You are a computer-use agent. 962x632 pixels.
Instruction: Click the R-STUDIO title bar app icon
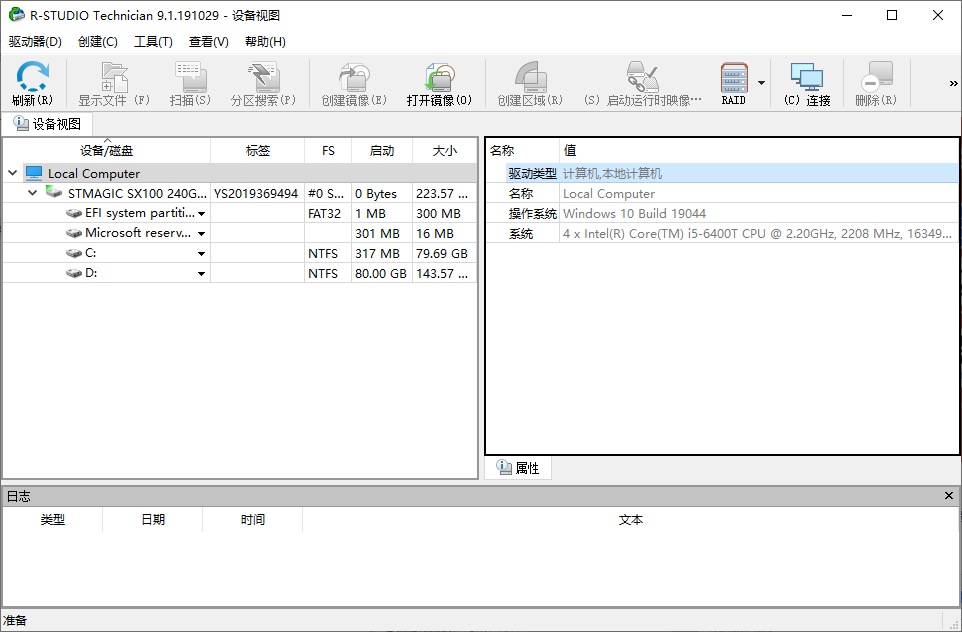coord(17,15)
